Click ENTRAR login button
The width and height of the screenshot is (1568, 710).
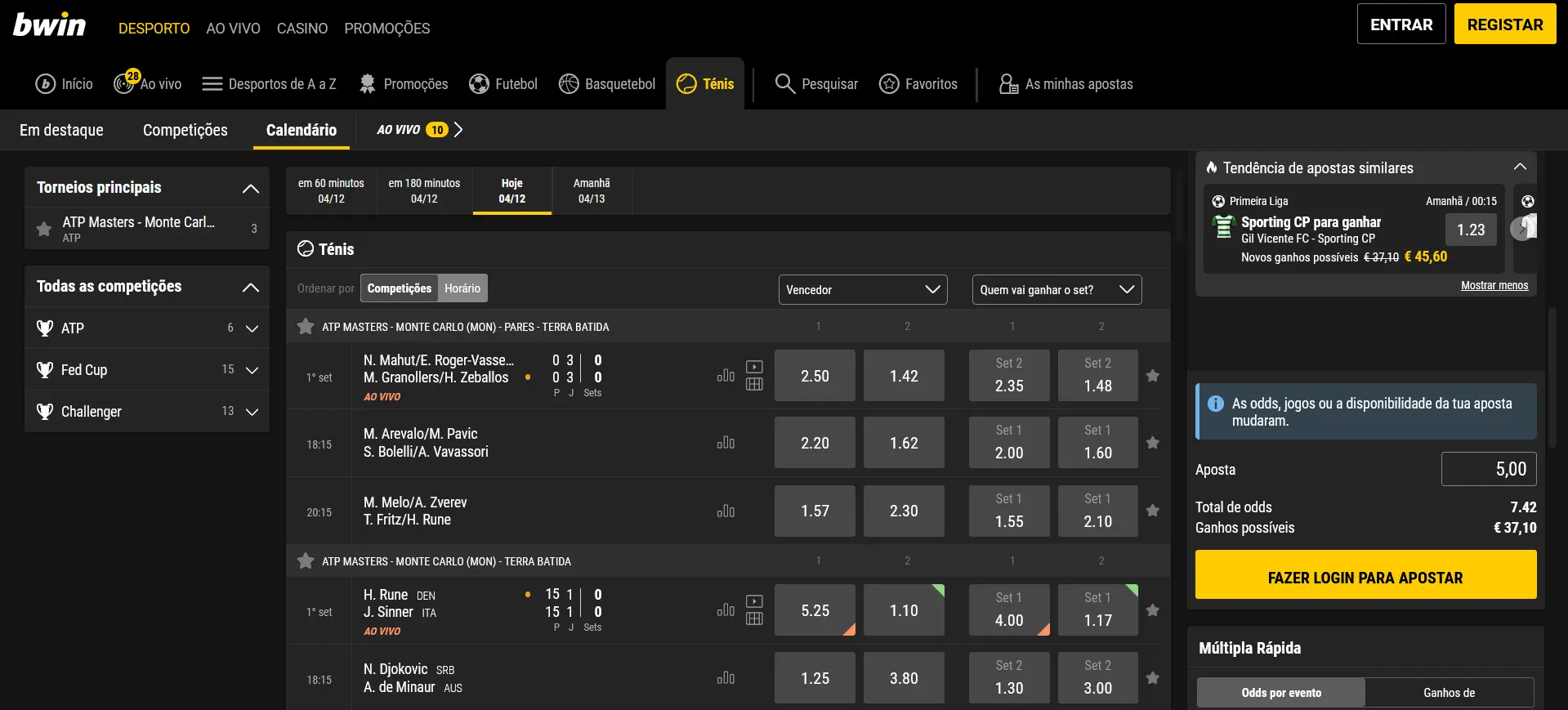pyautogui.click(x=1401, y=25)
